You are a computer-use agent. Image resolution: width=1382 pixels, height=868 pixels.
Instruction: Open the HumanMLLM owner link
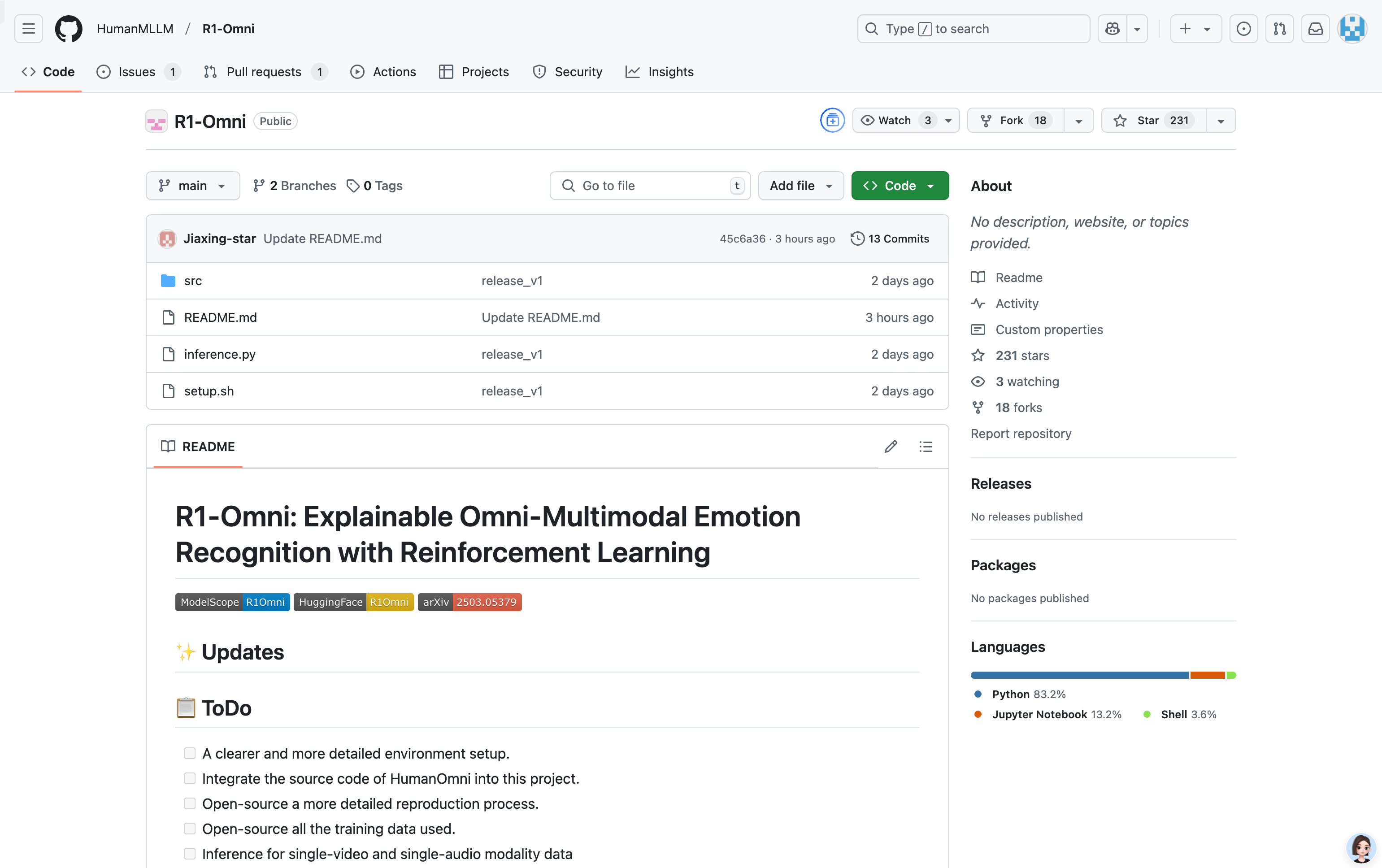(x=135, y=29)
